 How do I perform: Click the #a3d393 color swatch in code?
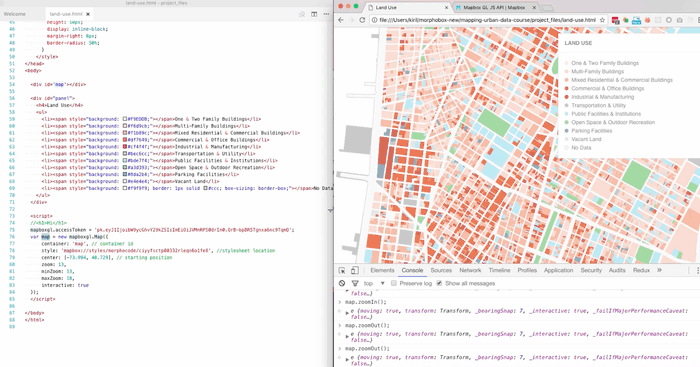coord(125,167)
